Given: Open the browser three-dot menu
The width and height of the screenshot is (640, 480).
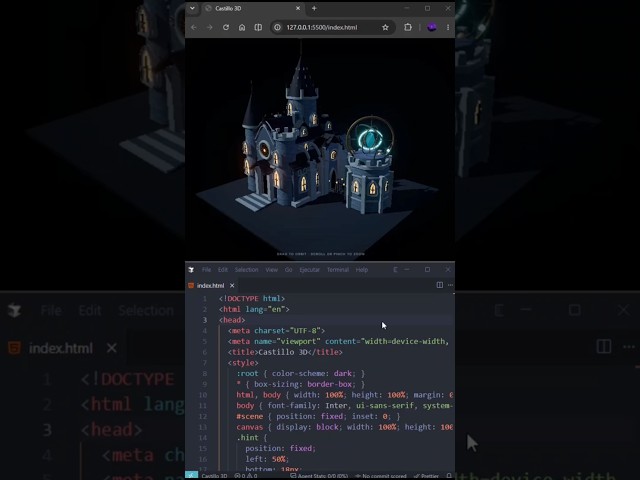Looking at the screenshot, I should [448, 27].
